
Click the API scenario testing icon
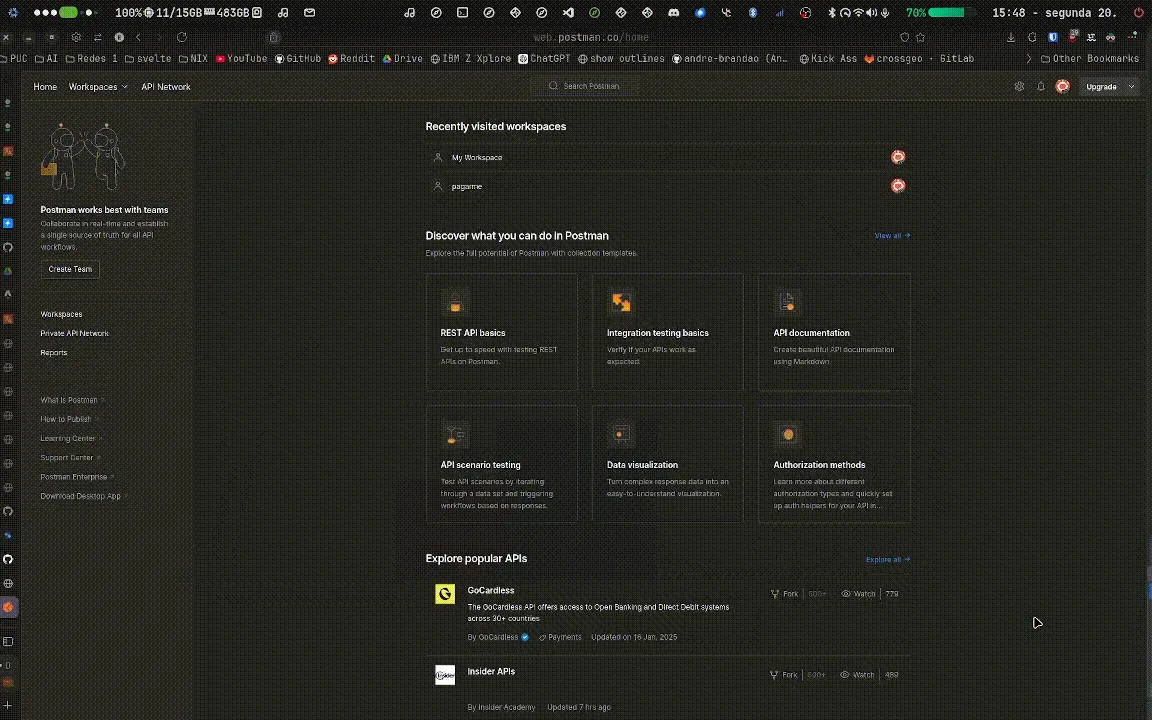tap(456, 434)
